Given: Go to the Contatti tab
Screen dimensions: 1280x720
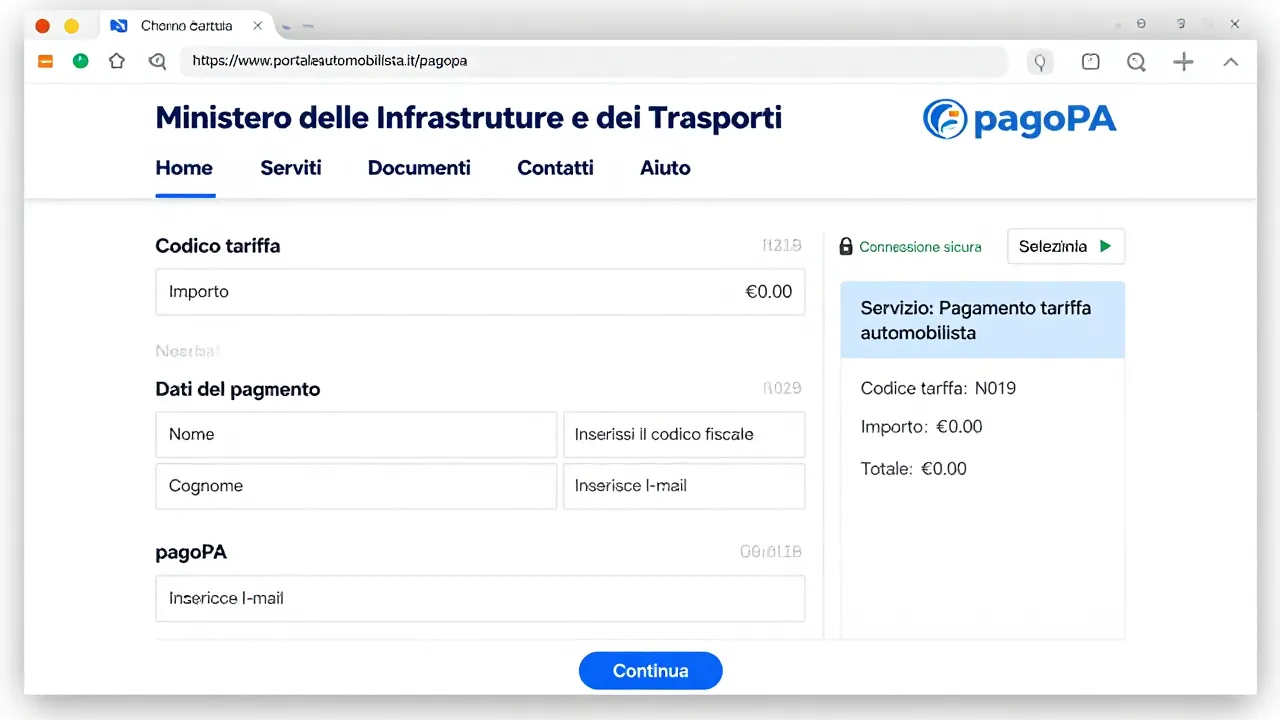Looking at the screenshot, I should click(555, 168).
